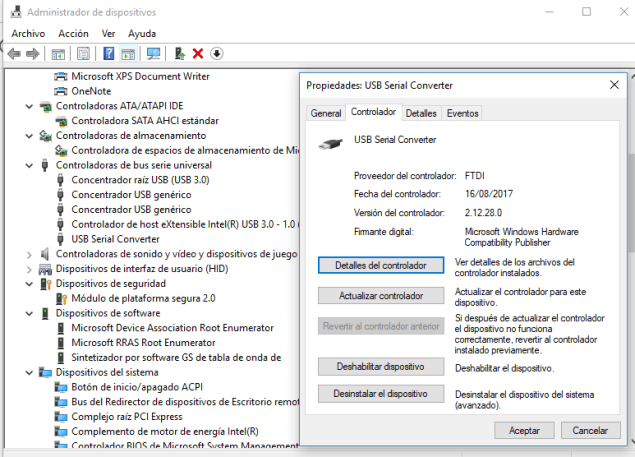635x457 pixels.
Task: Switch to the Eventos tab
Action: pyautogui.click(x=462, y=113)
